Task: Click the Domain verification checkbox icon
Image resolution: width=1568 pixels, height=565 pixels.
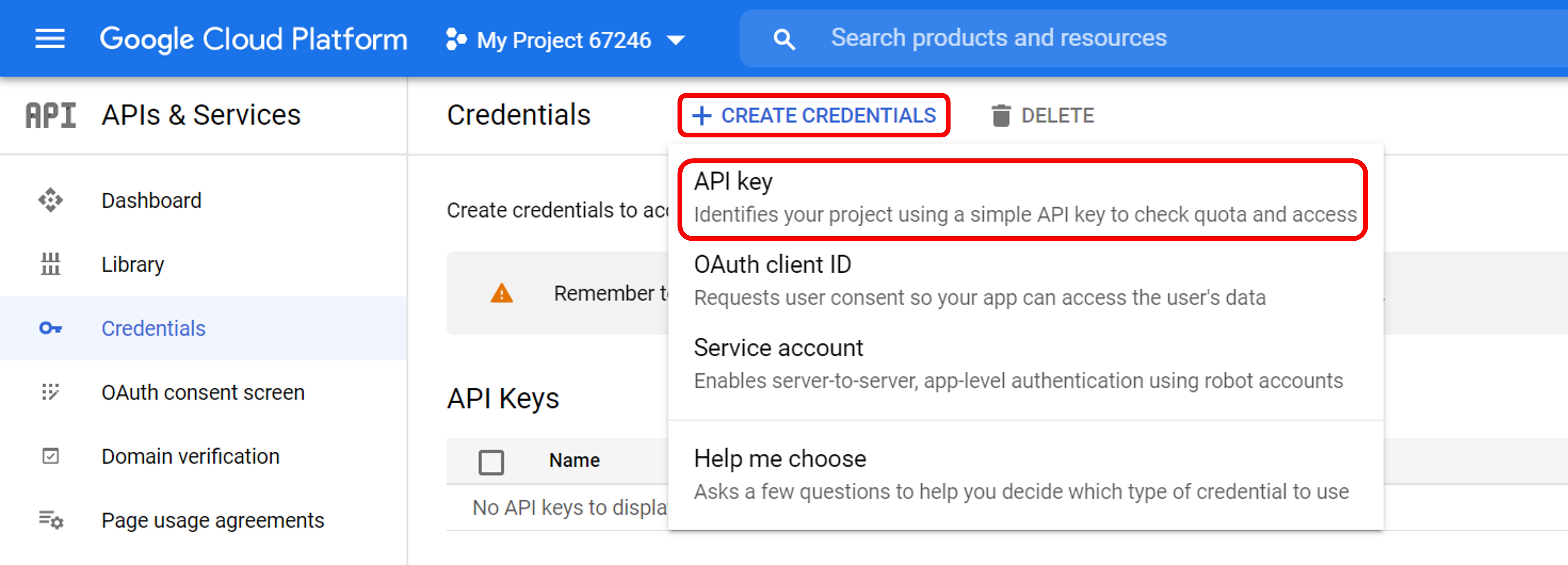Action: point(50,456)
